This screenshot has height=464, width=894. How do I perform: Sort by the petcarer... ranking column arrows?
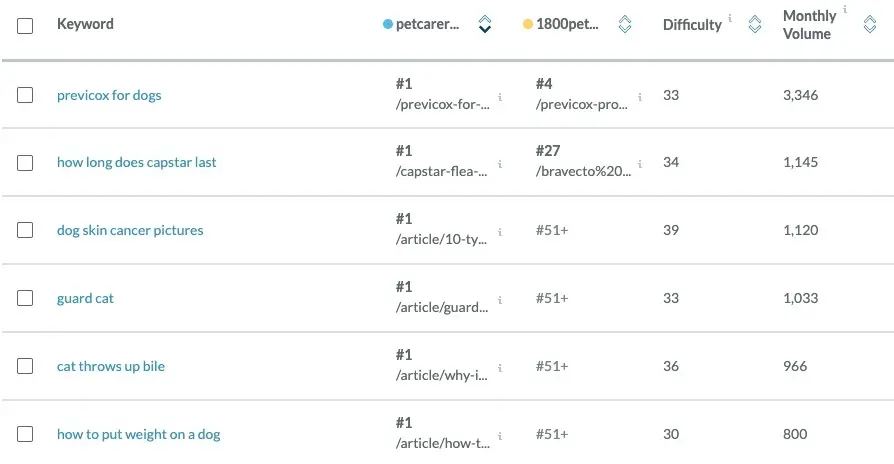point(485,24)
